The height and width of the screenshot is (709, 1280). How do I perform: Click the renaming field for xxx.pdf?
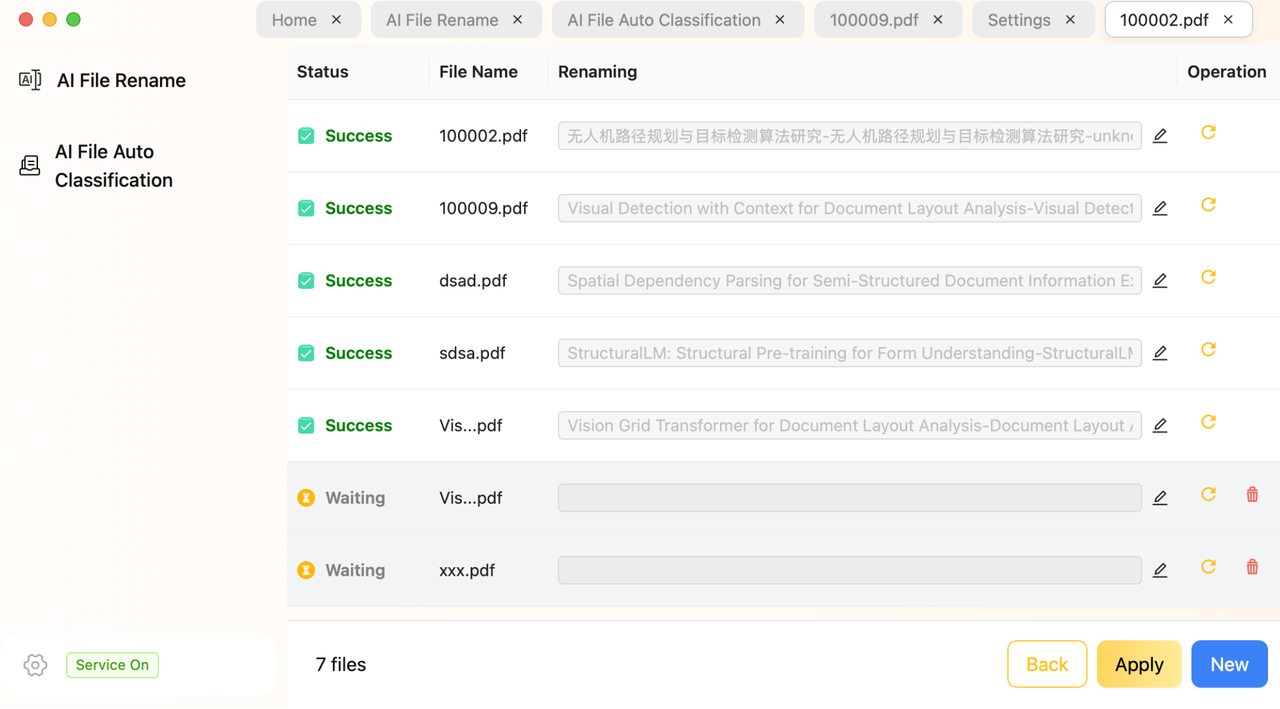850,570
